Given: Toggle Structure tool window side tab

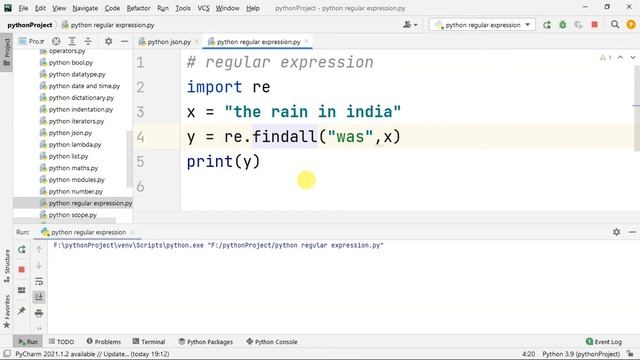Looking at the screenshot, I should pyautogui.click(x=7, y=266).
